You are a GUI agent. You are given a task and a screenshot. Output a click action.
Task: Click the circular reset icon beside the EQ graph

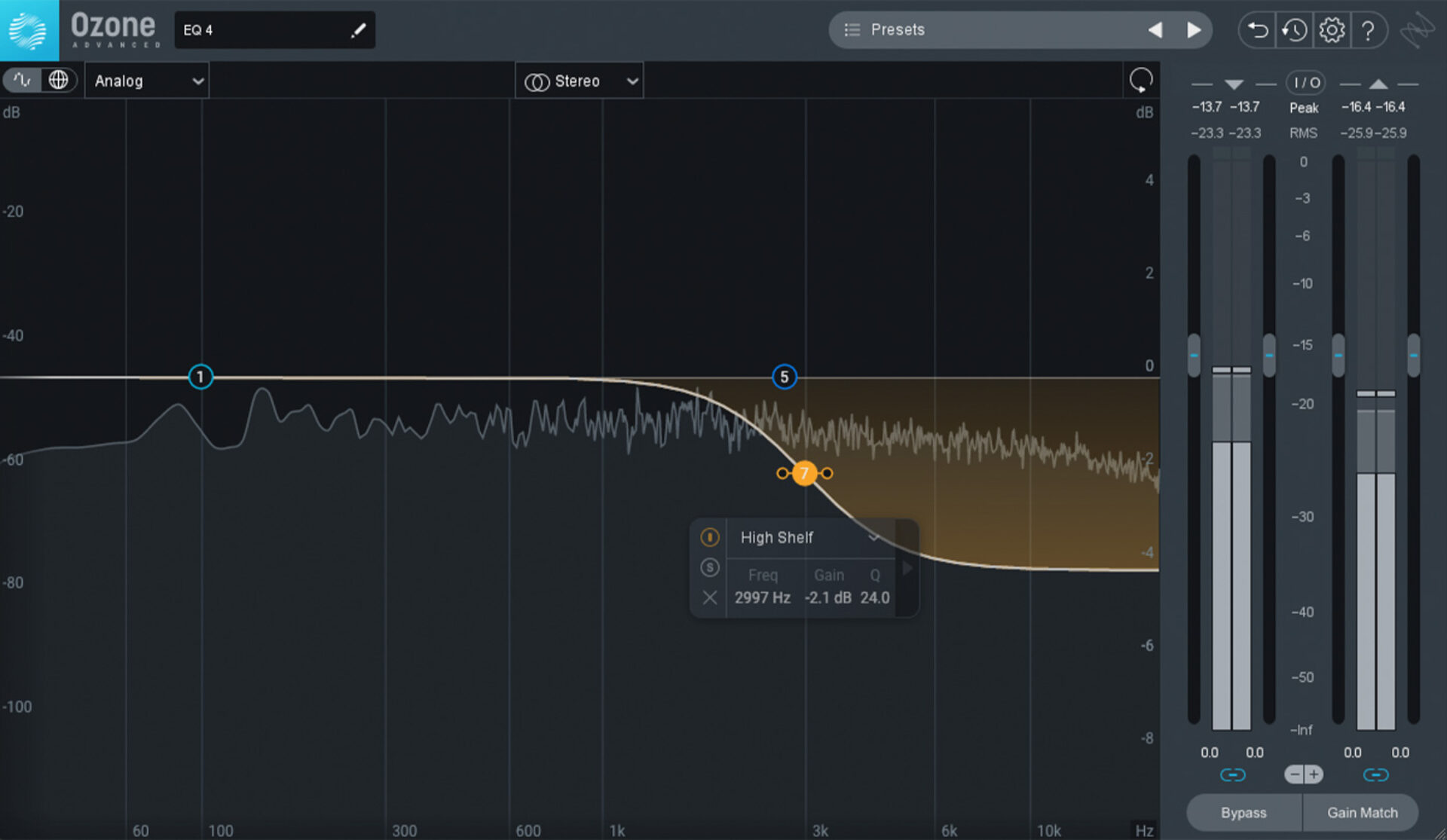[1140, 80]
